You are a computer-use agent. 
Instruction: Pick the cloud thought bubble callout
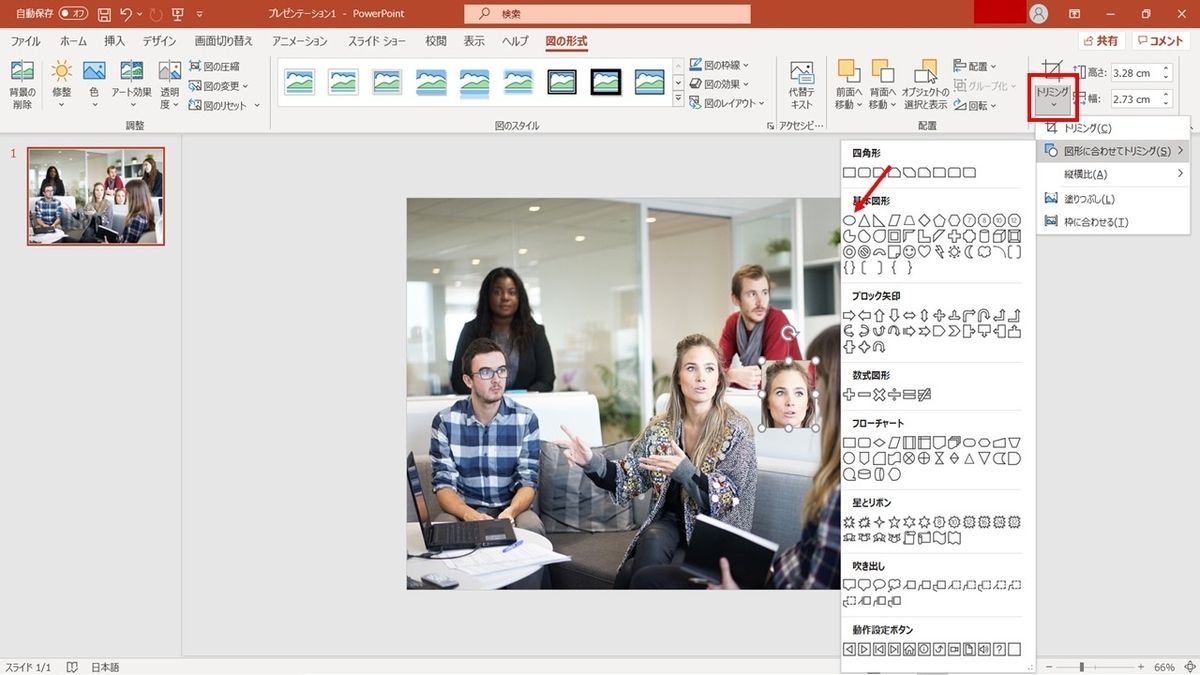[894, 584]
